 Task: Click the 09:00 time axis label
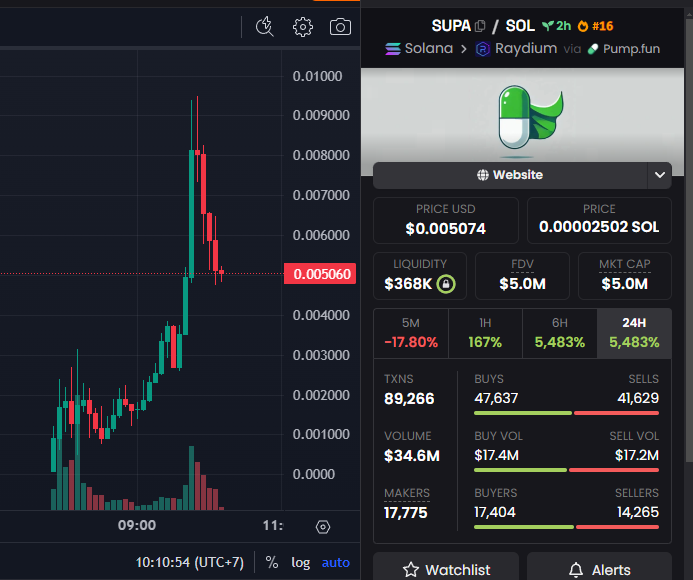click(137, 525)
